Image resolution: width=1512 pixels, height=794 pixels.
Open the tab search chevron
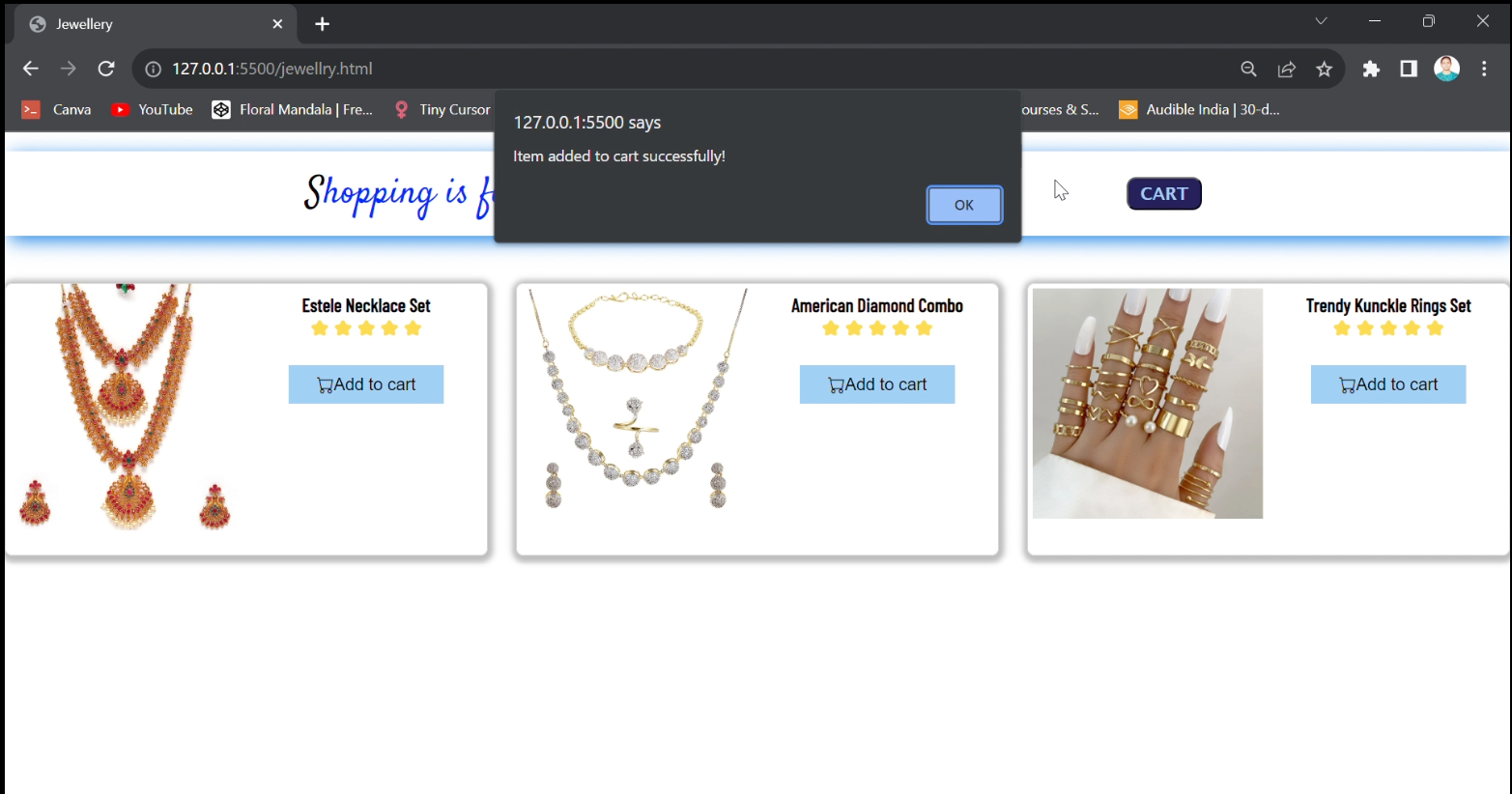coord(1321,20)
